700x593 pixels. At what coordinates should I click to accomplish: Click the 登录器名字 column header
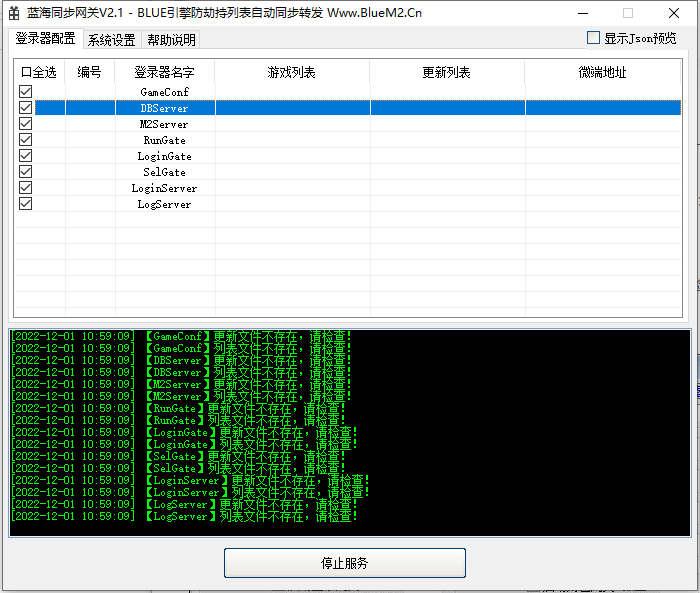coord(164,72)
